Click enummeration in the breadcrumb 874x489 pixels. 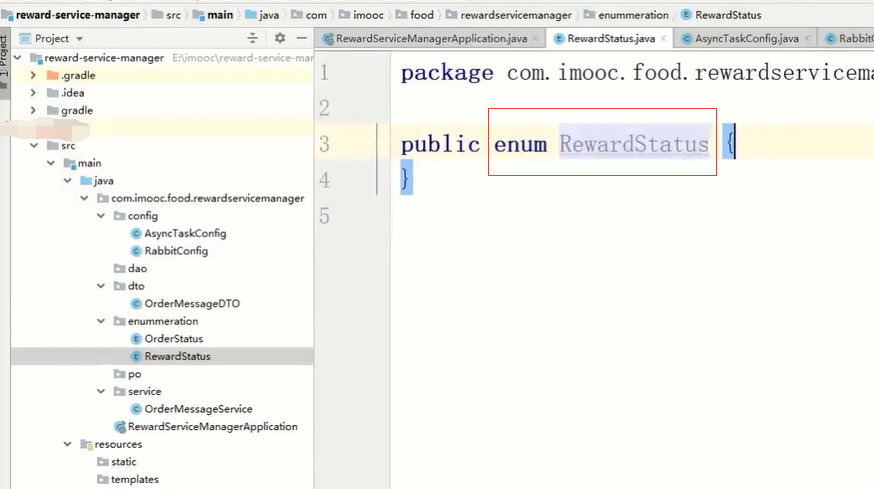click(x=633, y=15)
